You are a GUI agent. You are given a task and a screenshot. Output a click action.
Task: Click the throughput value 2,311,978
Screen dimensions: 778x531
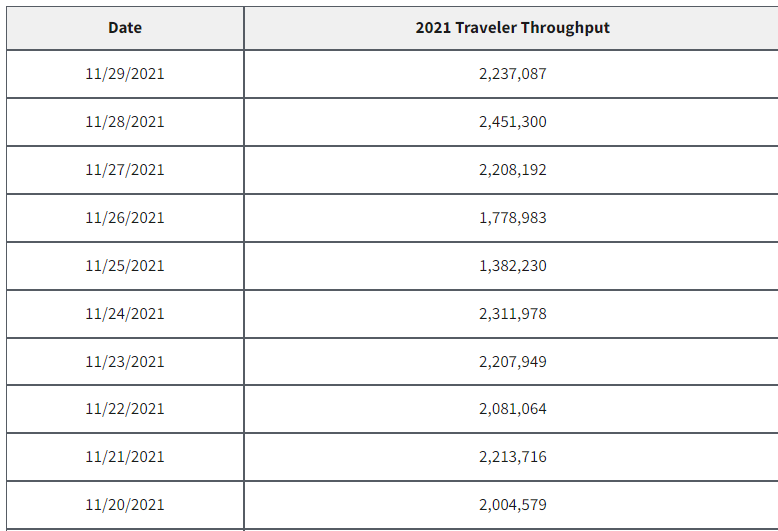tap(513, 314)
